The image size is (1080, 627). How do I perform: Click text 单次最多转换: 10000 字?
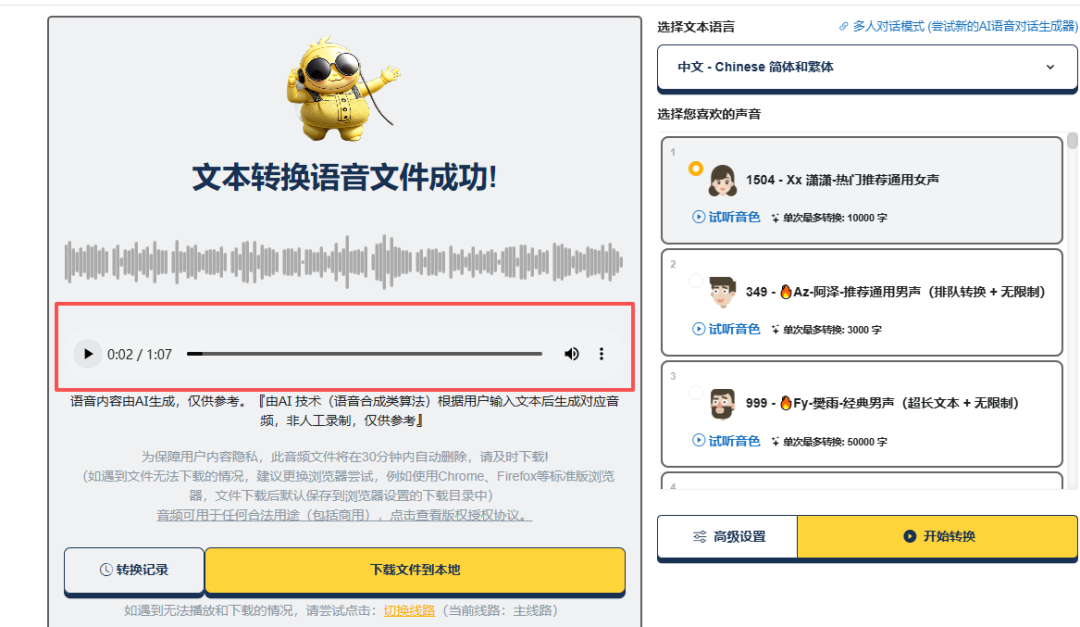coord(835,218)
